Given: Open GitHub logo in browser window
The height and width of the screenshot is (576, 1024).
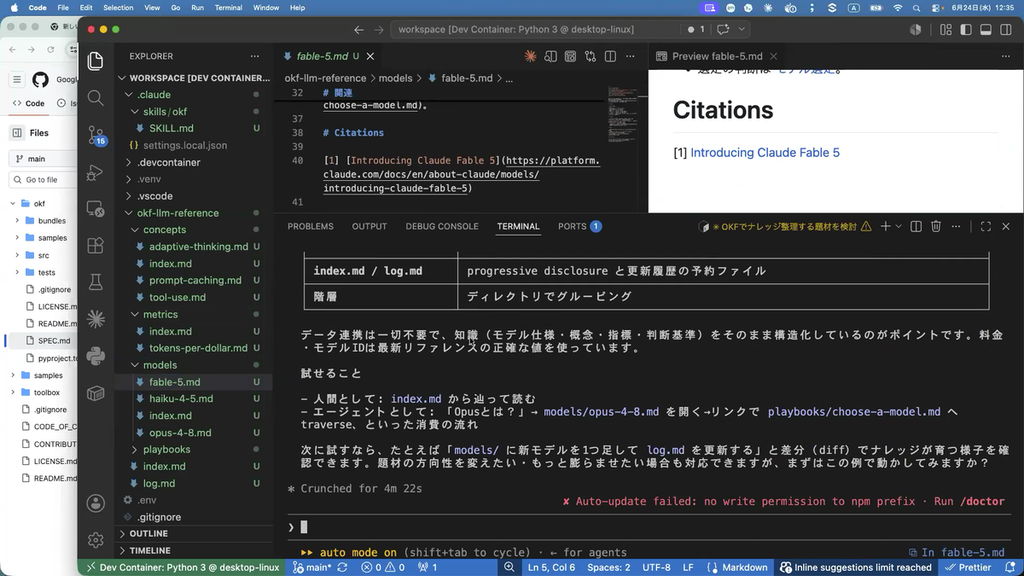Looking at the screenshot, I should tap(40, 80).
